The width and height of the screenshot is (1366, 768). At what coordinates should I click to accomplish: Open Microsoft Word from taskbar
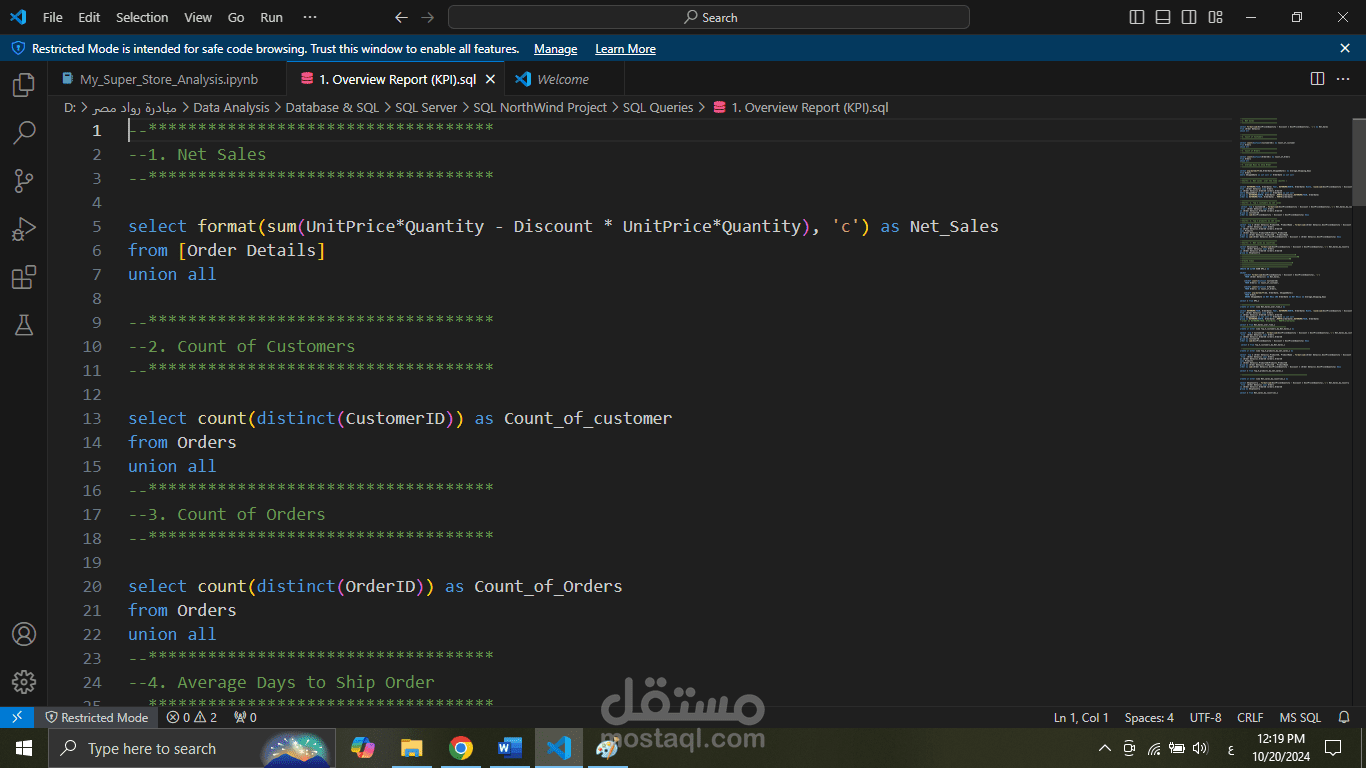coord(509,748)
